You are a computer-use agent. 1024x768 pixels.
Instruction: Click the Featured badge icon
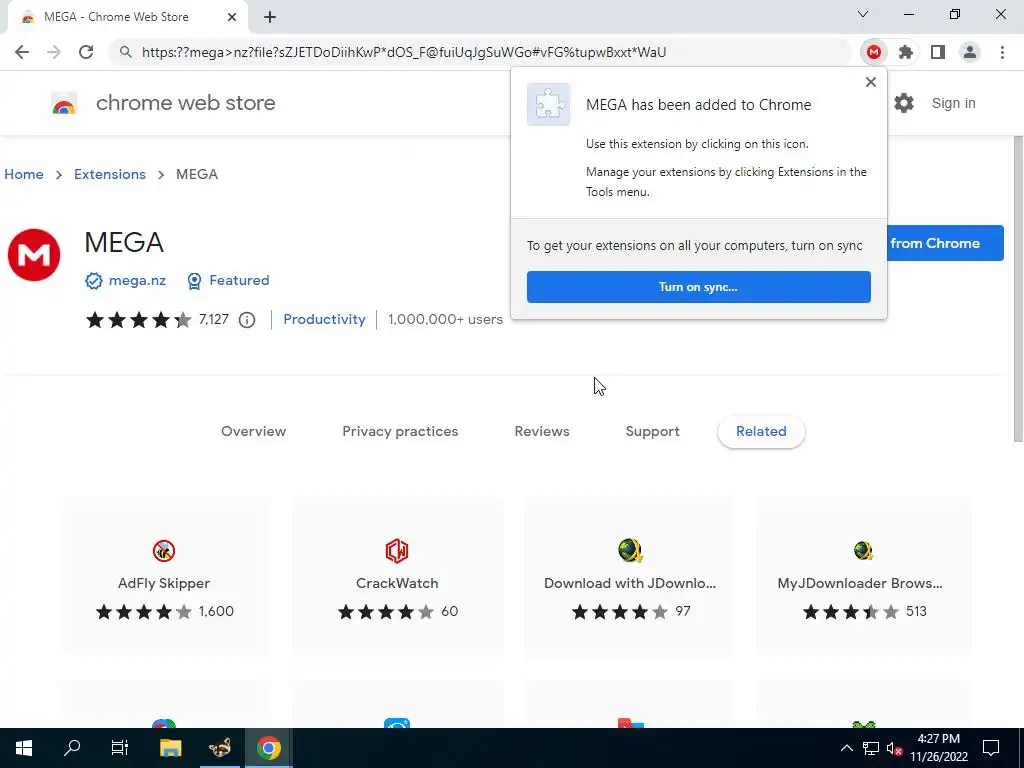(x=194, y=281)
